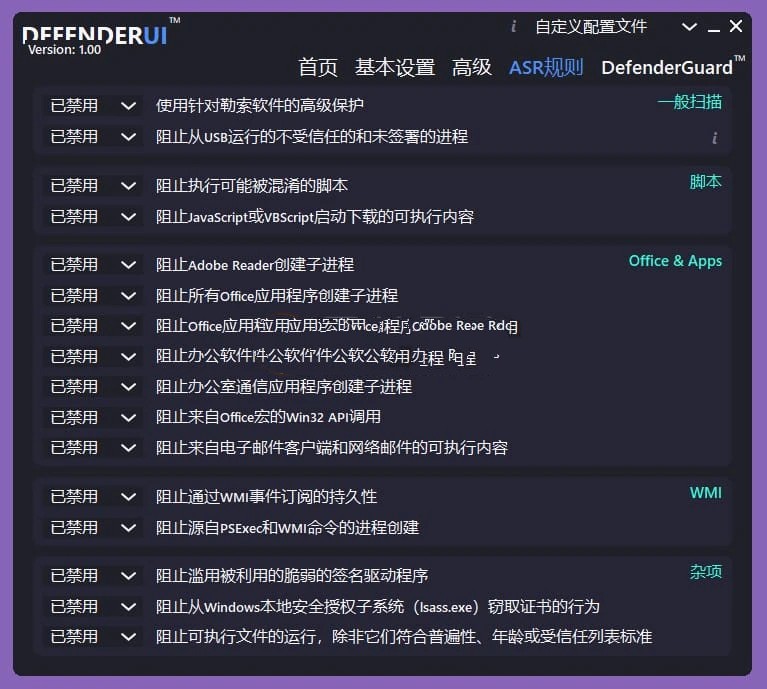The height and width of the screenshot is (689, 767).
Task: Open dropdown for lsass.exe窃取证书 rule
Action: tap(93, 607)
